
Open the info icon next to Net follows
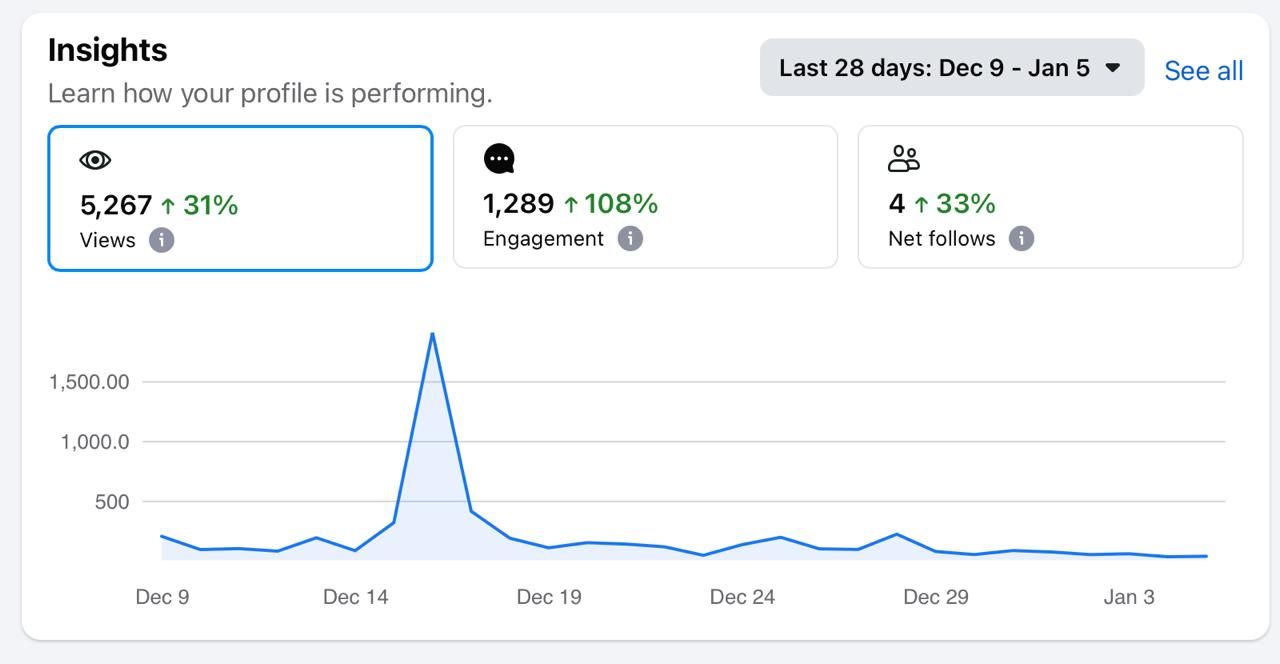click(x=1021, y=239)
